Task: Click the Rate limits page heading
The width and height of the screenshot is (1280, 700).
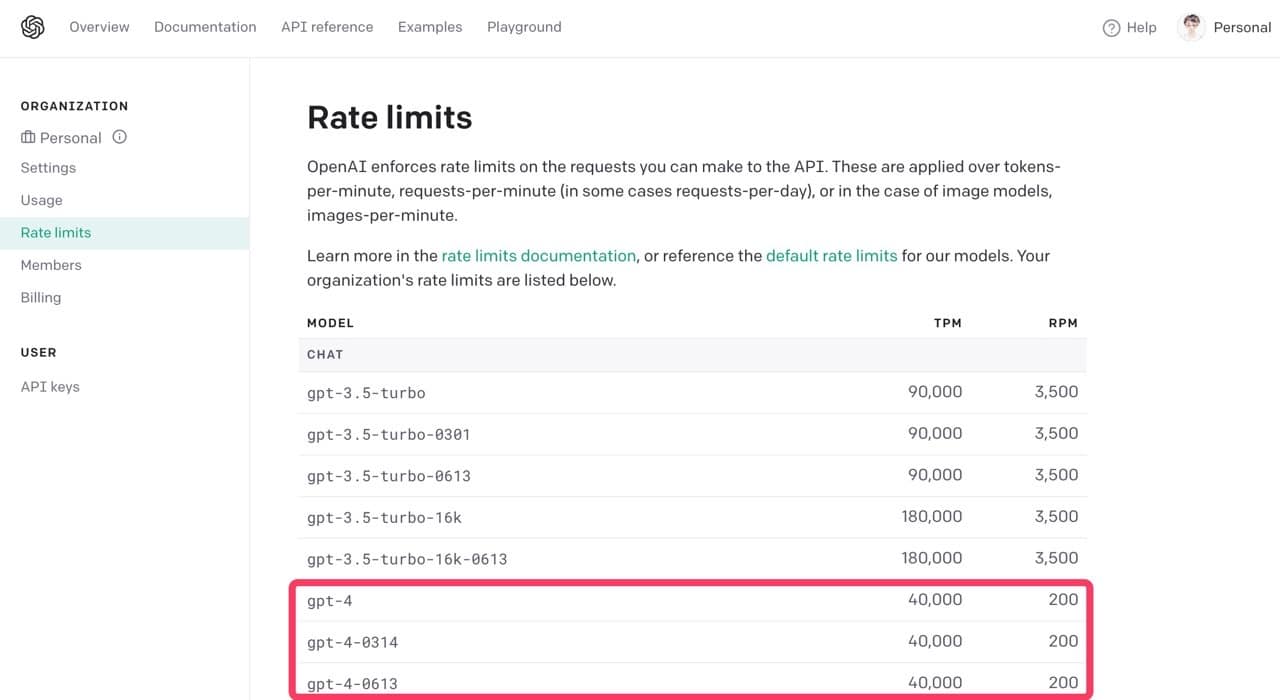Action: (389, 118)
